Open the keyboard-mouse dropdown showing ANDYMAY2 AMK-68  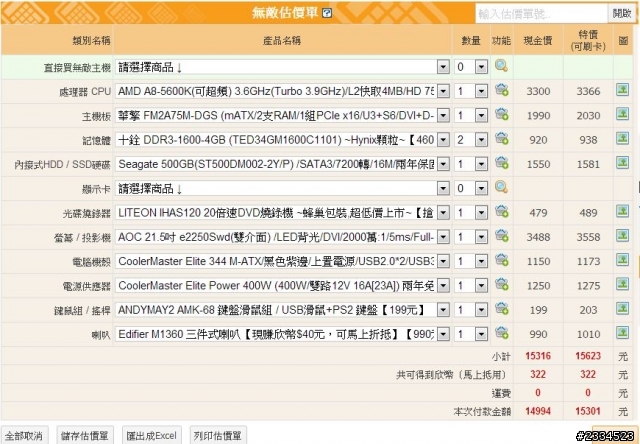[282, 310]
